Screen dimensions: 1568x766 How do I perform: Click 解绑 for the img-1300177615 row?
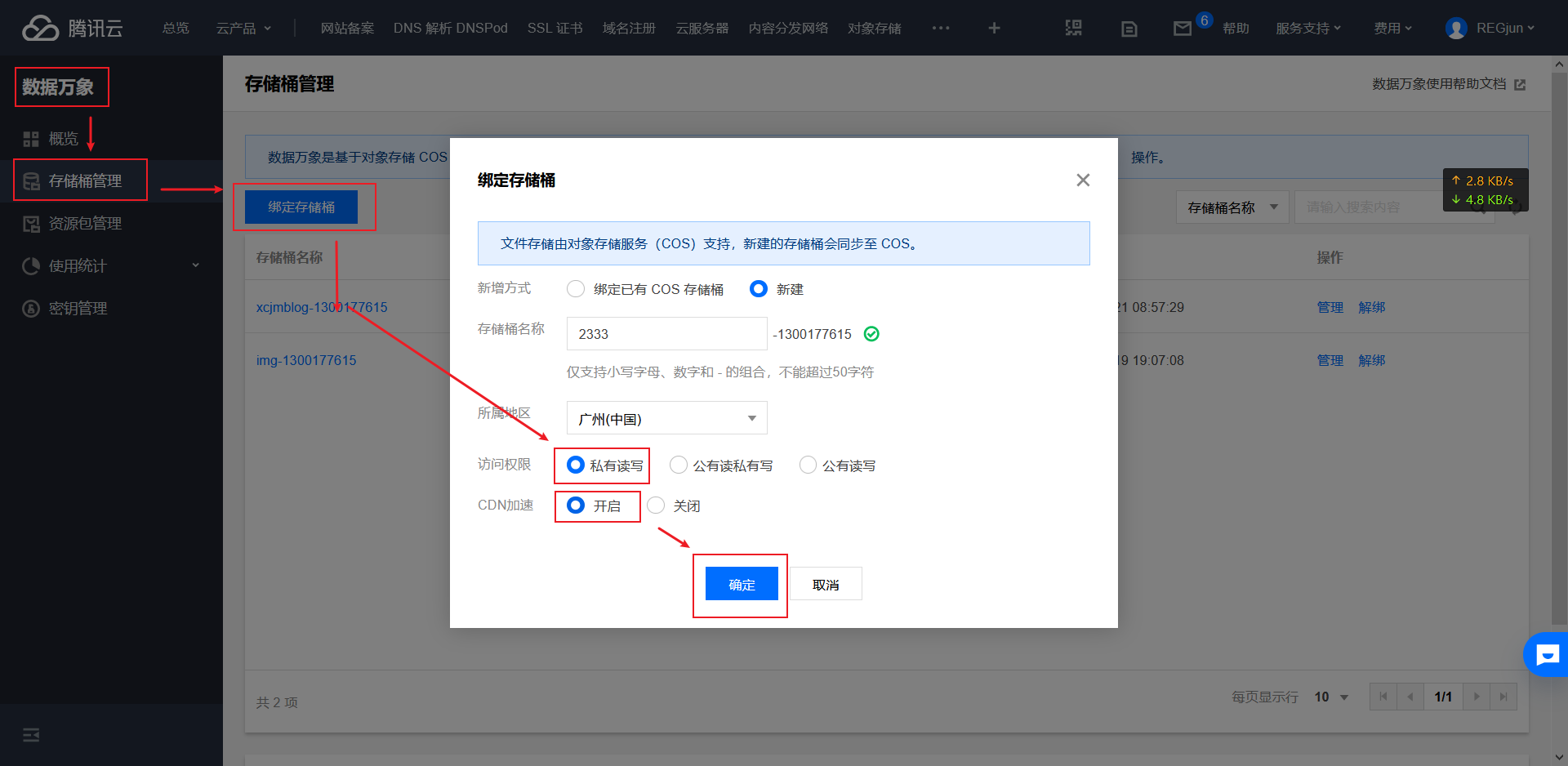1372,360
